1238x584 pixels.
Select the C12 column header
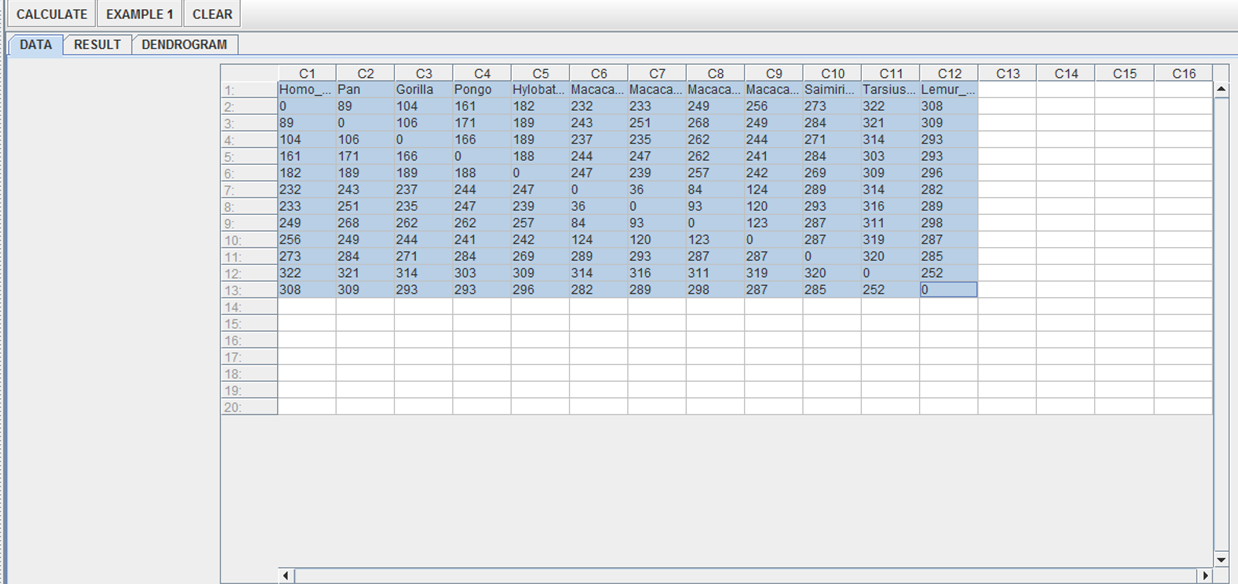coord(949,73)
